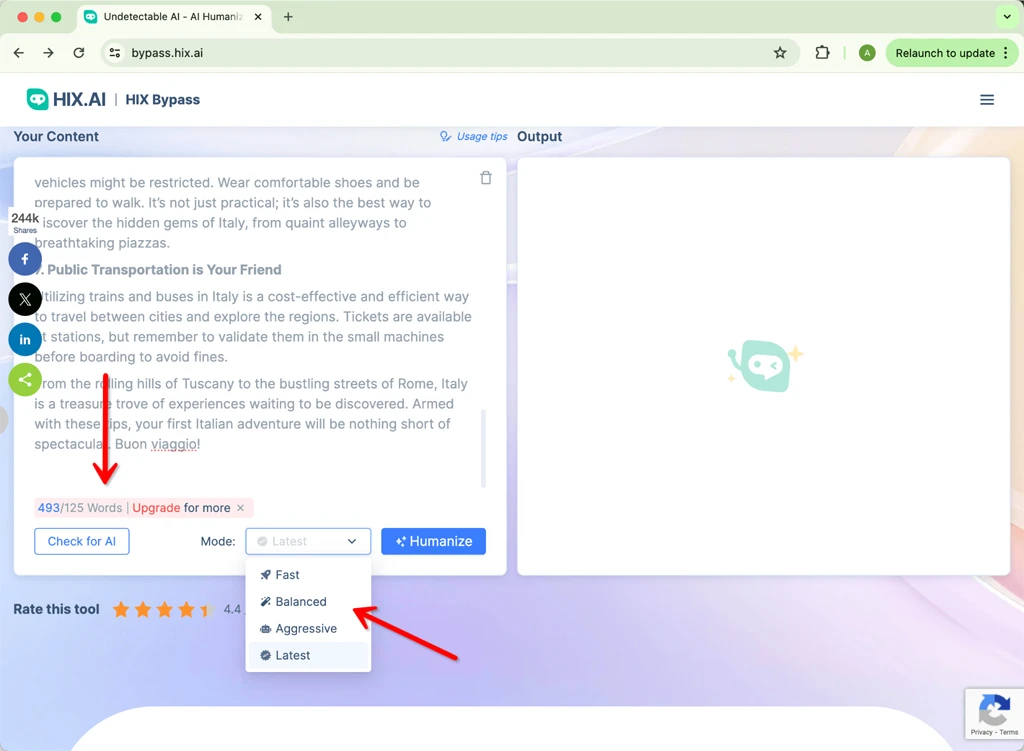Image resolution: width=1024 pixels, height=751 pixels.
Task: Close the Undetectable AI tab
Action: click(x=258, y=17)
